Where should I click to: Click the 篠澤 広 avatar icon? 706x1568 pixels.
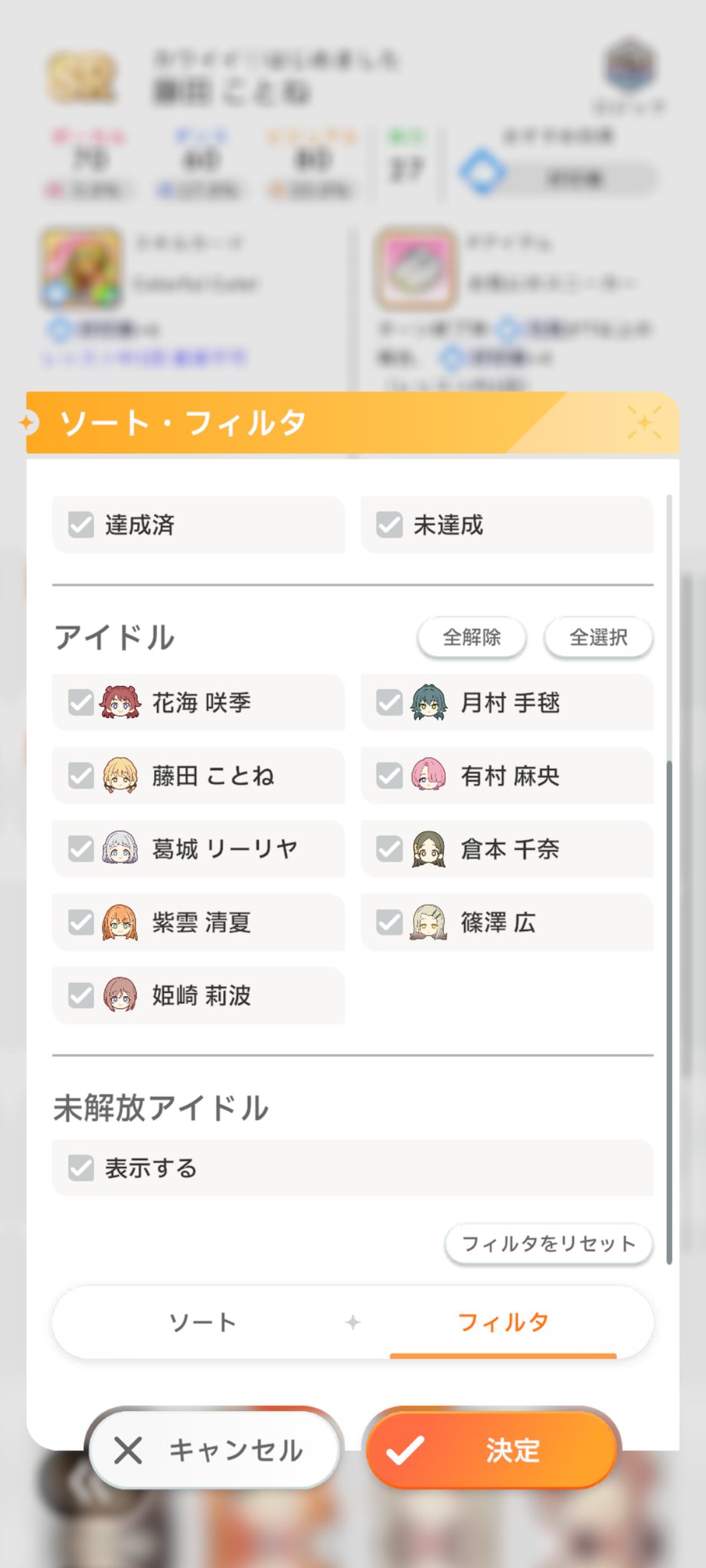[429, 922]
